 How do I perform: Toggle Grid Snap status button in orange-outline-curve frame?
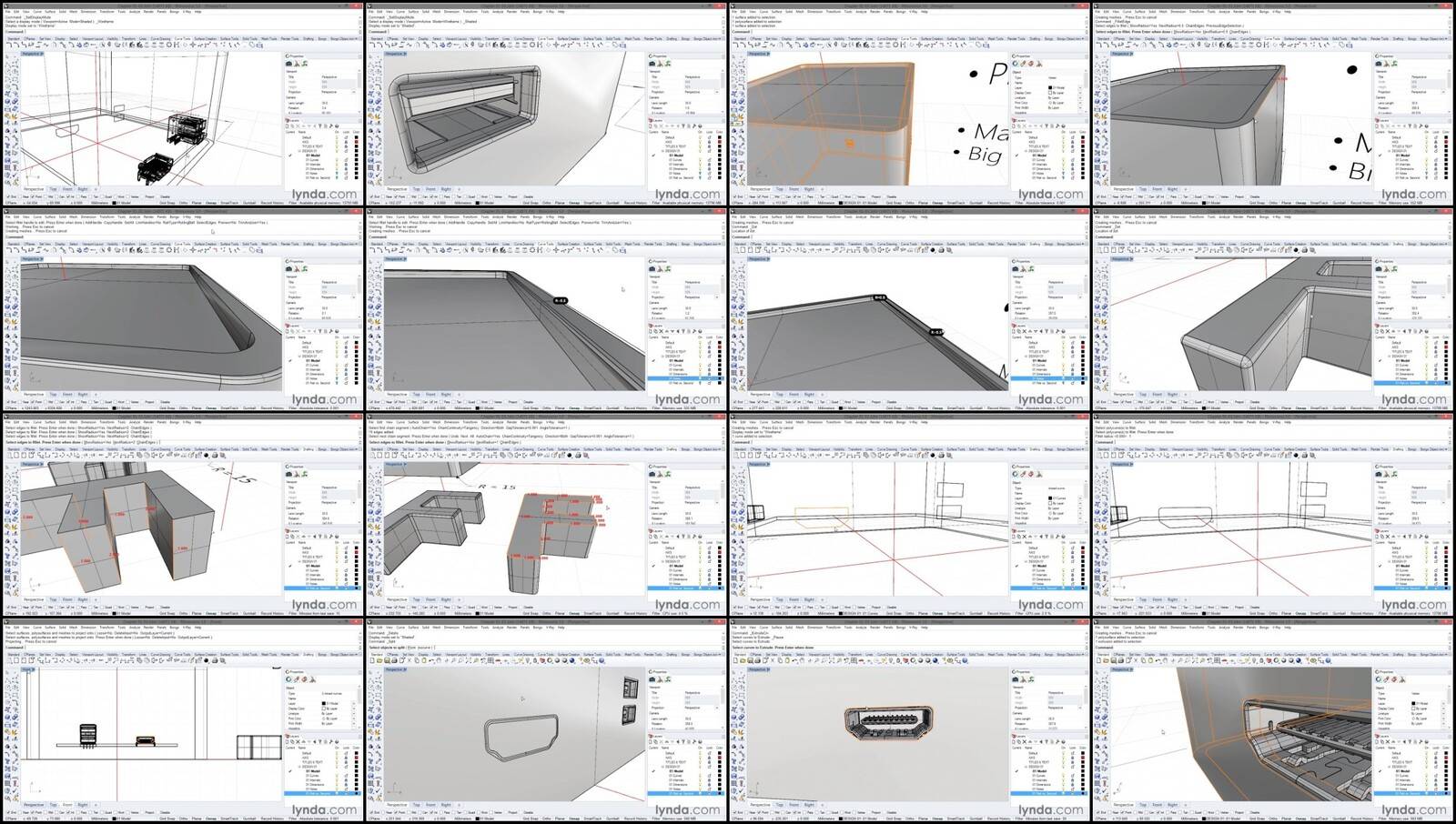pos(893,613)
